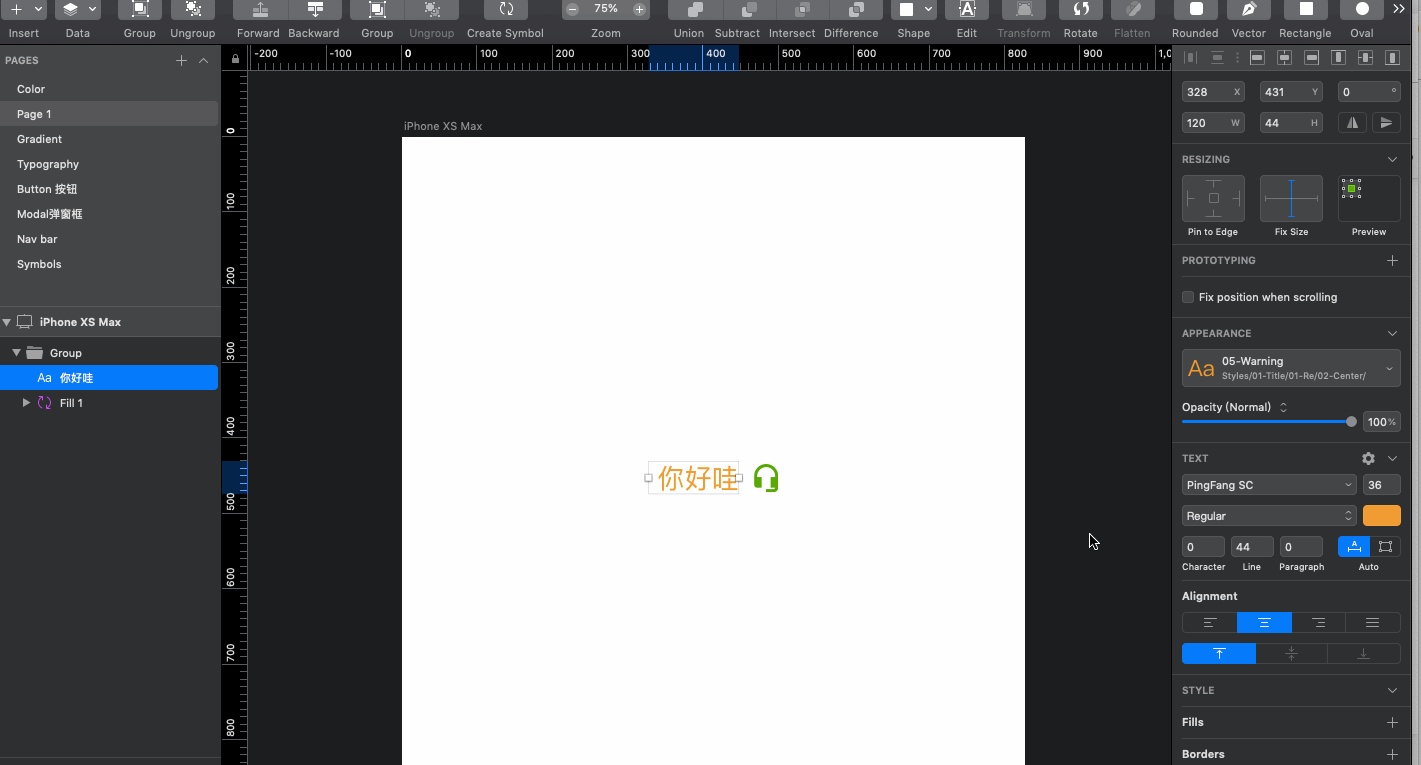Toggle Fix Size resizing control

tap(1291, 198)
